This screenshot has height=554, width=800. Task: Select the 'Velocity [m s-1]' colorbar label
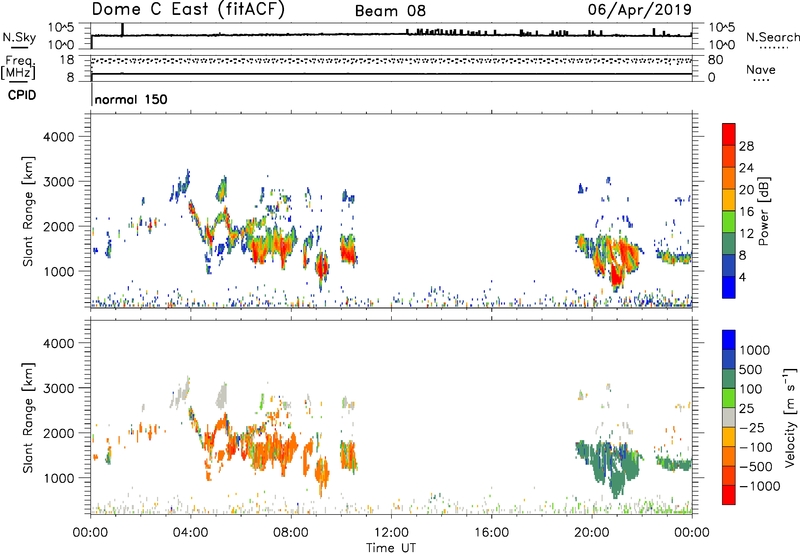pyautogui.click(x=791, y=417)
